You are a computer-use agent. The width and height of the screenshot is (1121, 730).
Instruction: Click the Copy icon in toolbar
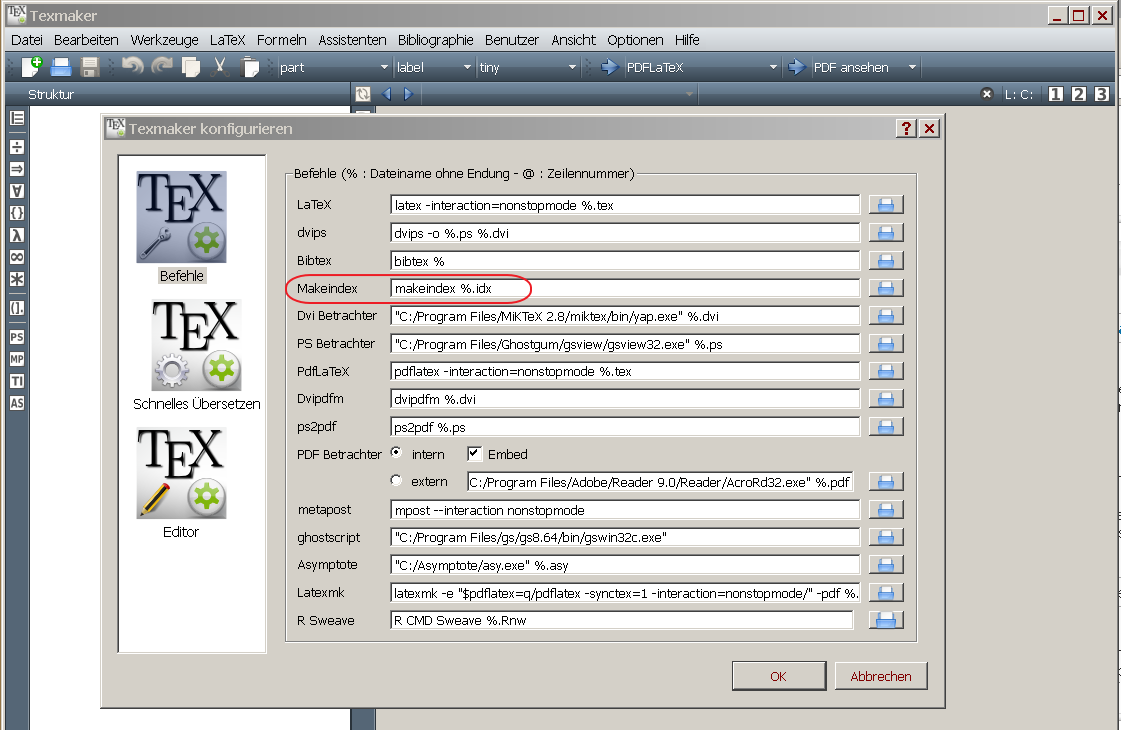[191, 67]
